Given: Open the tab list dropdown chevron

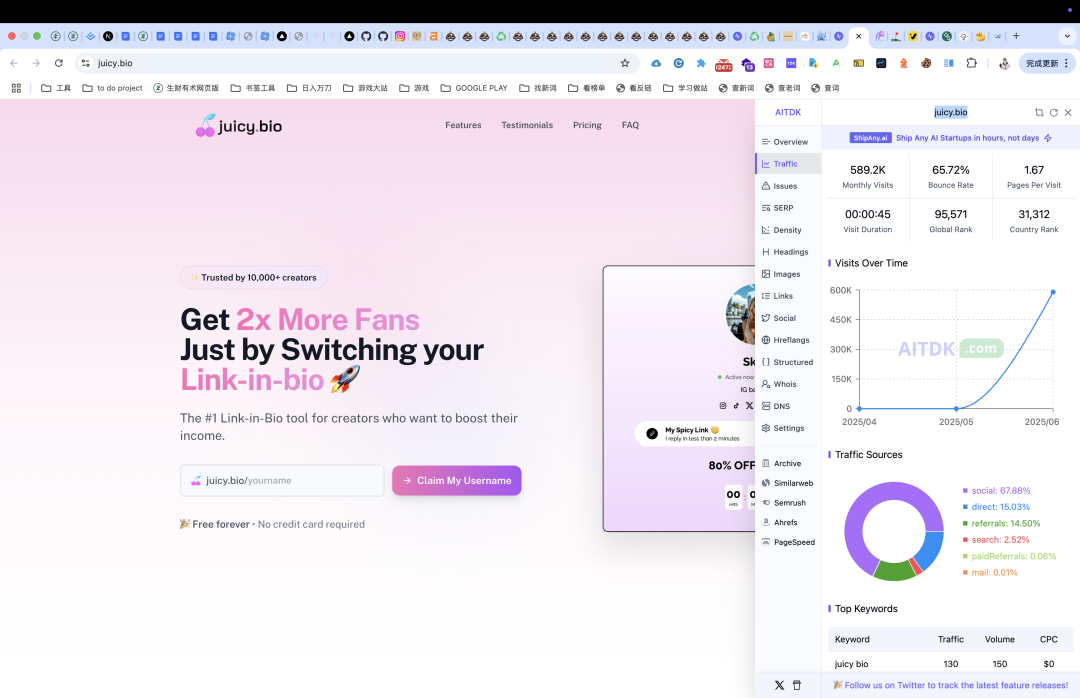Looking at the screenshot, I should [1068, 36].
